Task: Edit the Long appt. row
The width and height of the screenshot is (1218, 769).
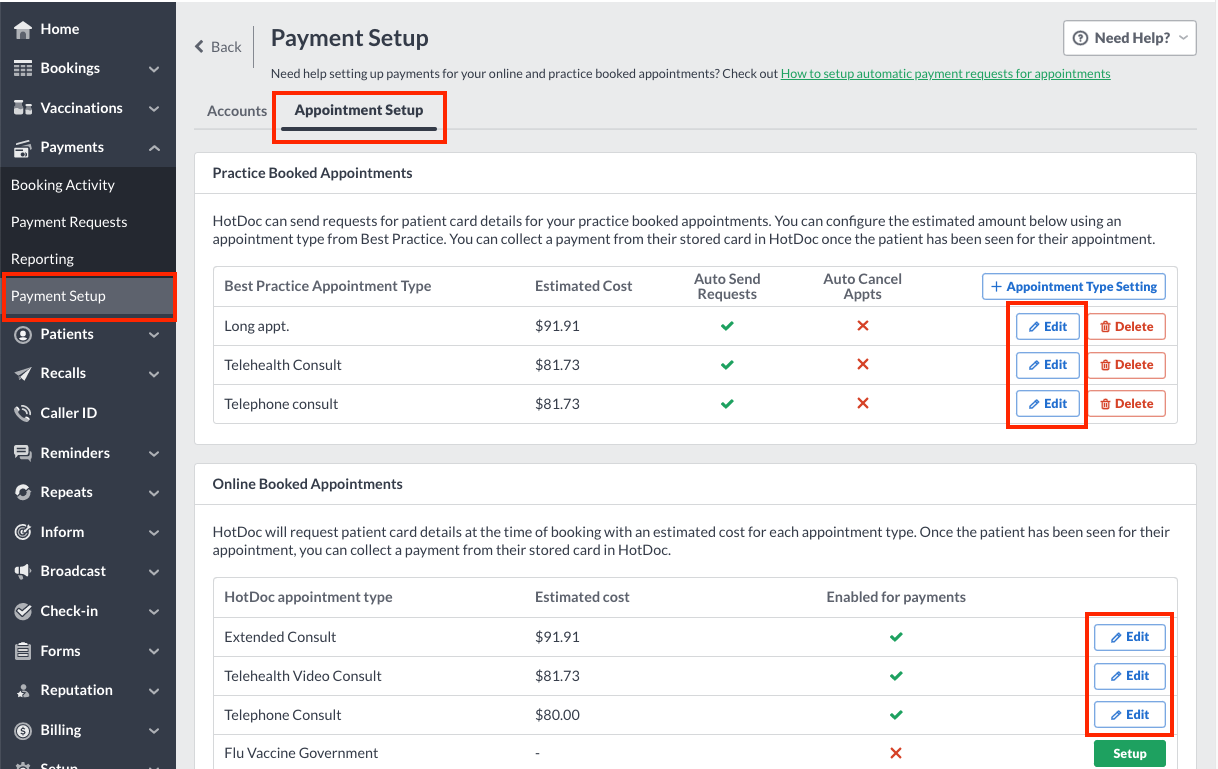Action: 1048,326
